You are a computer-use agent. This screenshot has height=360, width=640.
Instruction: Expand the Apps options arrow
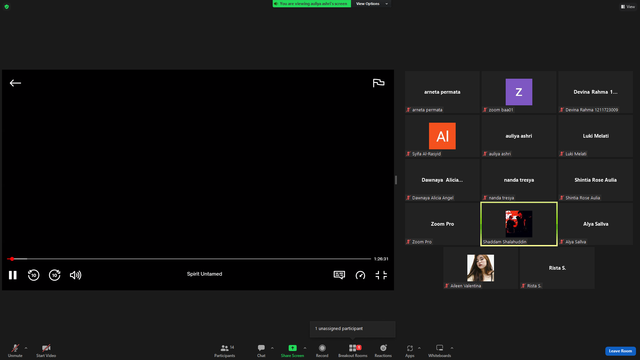[x=419, y=348]
